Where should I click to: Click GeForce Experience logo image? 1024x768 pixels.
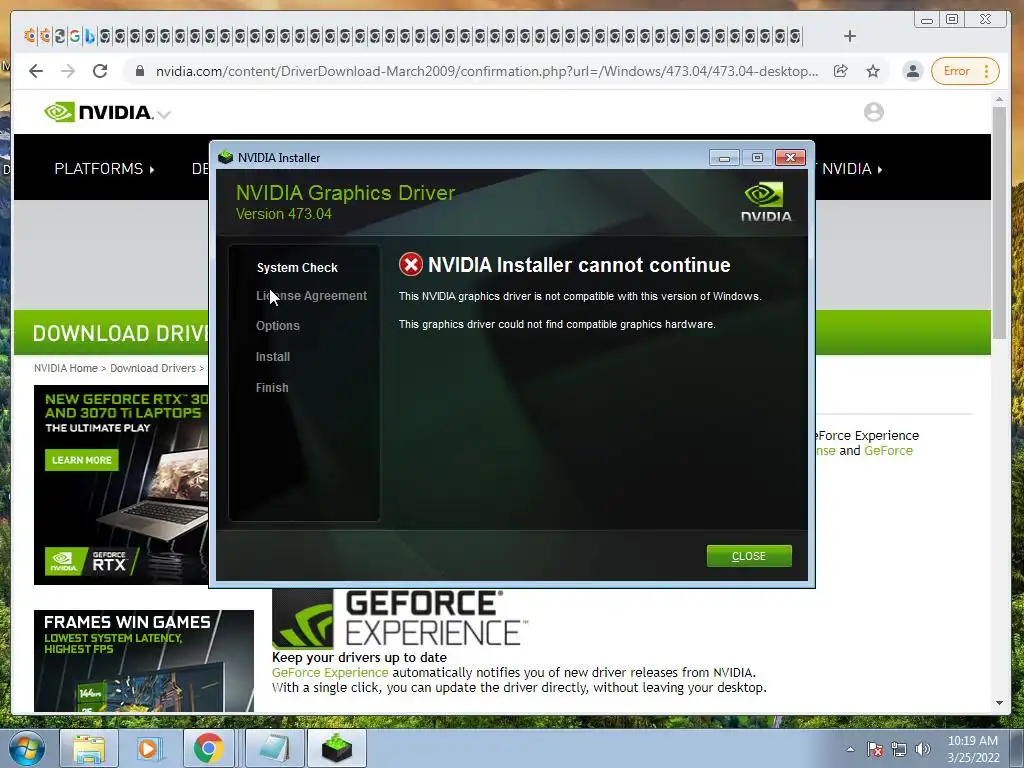[x=400, y=618]
